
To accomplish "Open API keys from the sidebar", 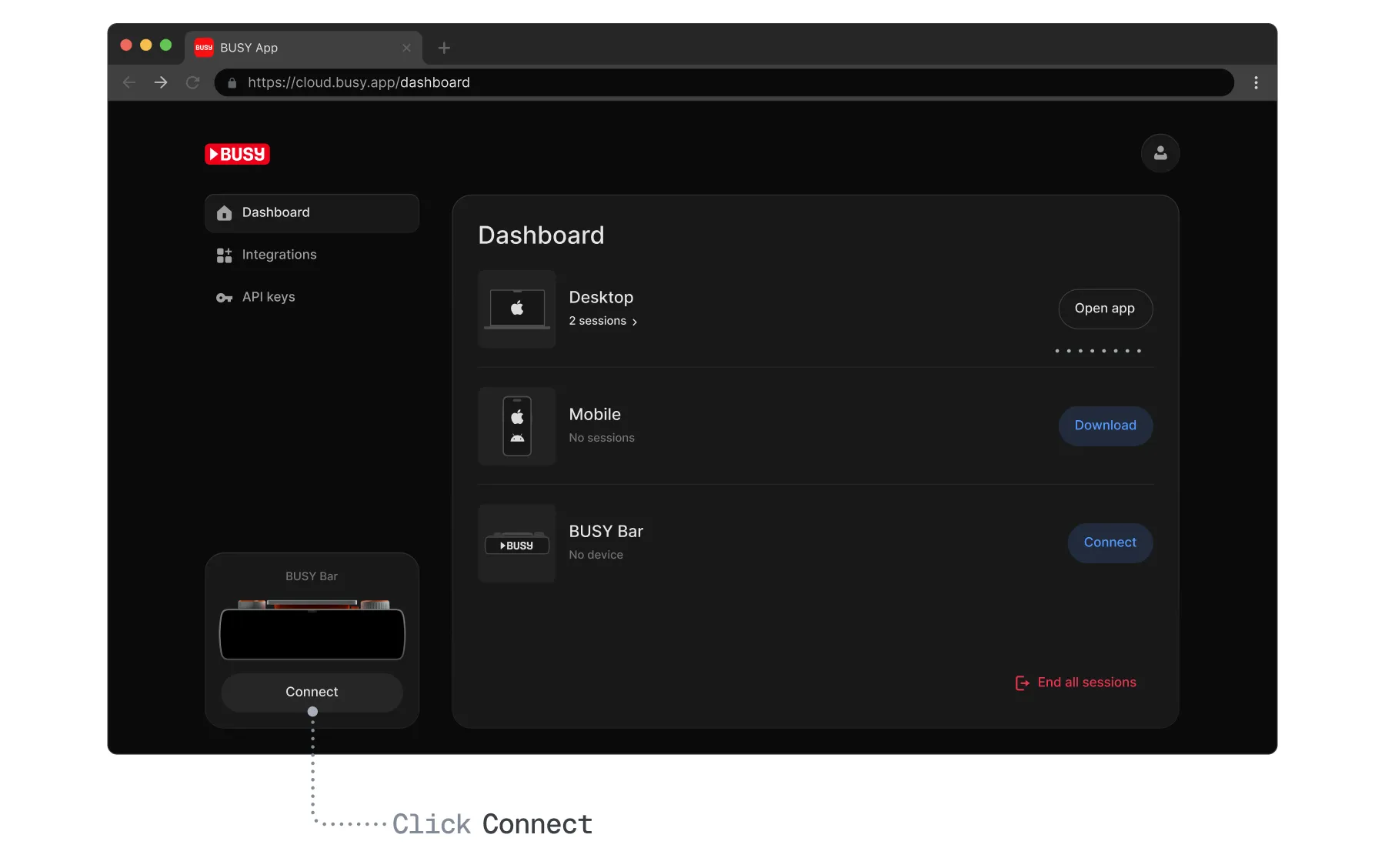I will pyautogui.click(x=312, y=298).
